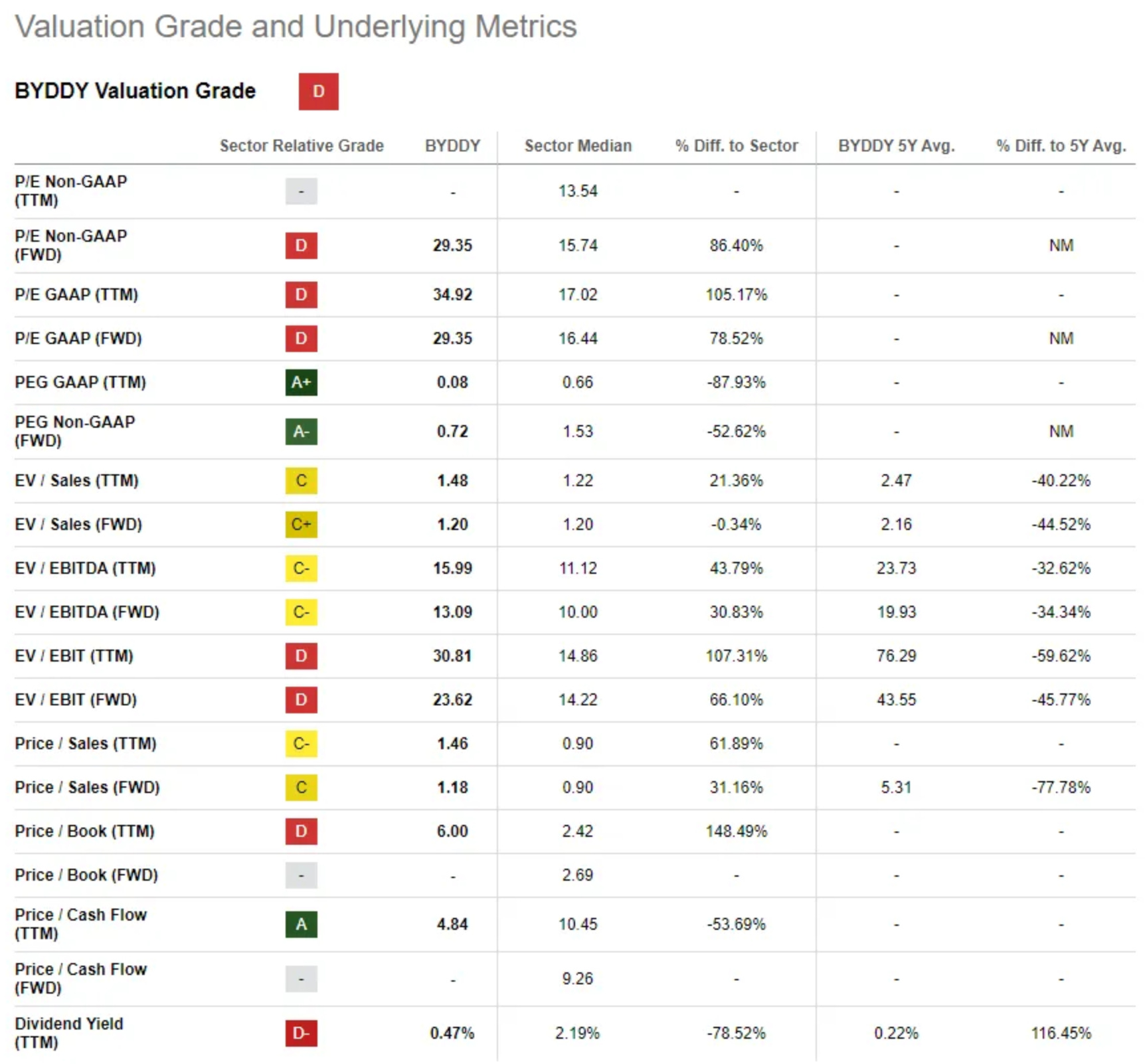Select the EV / EBIT (FWD) row label
Screen dimensions: 1145x1064
[76, 700]
